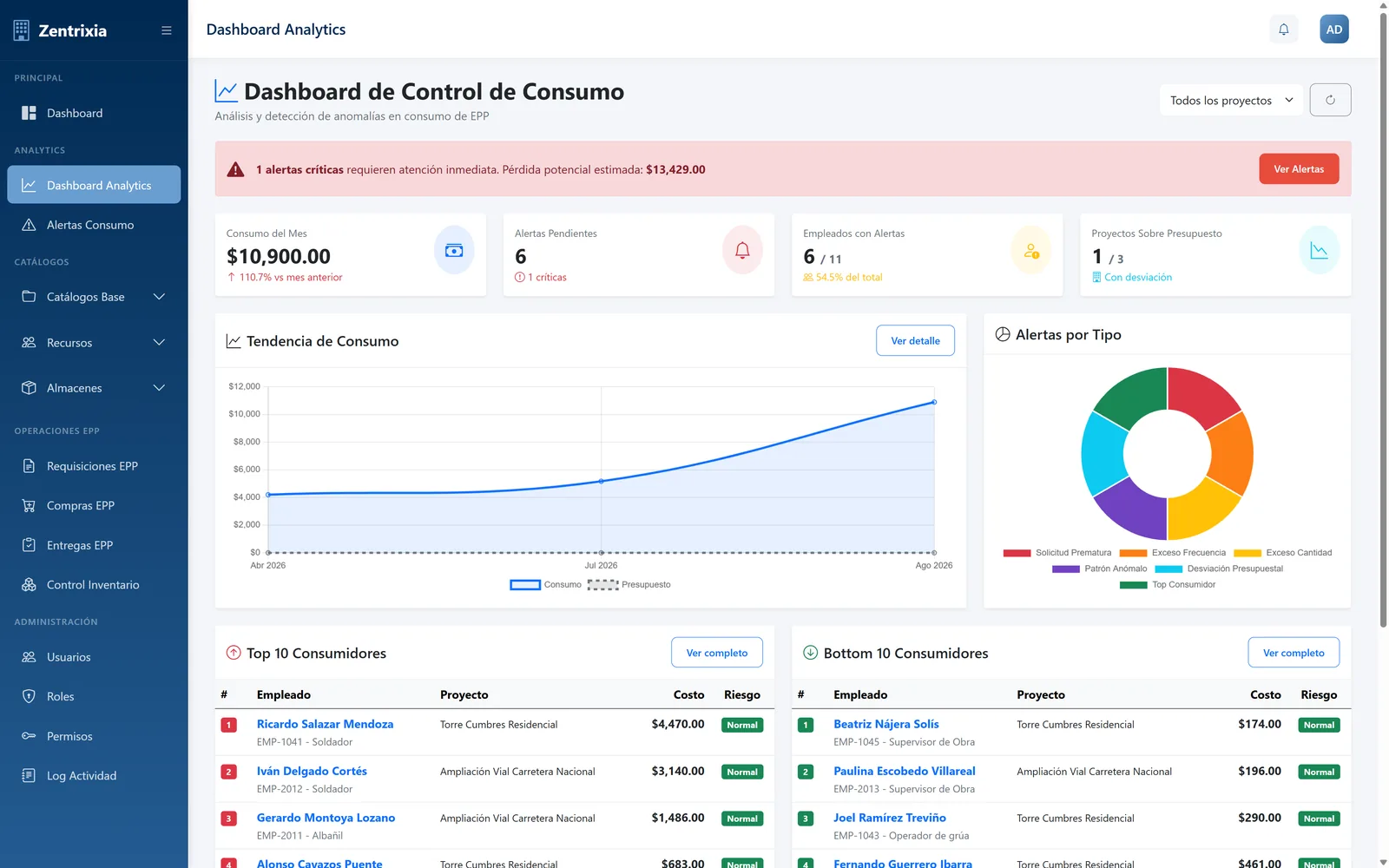Screen dimensions: 1389x868
Task: Click the Empleados con Alertas person icon
Action: click(1031, 250)
